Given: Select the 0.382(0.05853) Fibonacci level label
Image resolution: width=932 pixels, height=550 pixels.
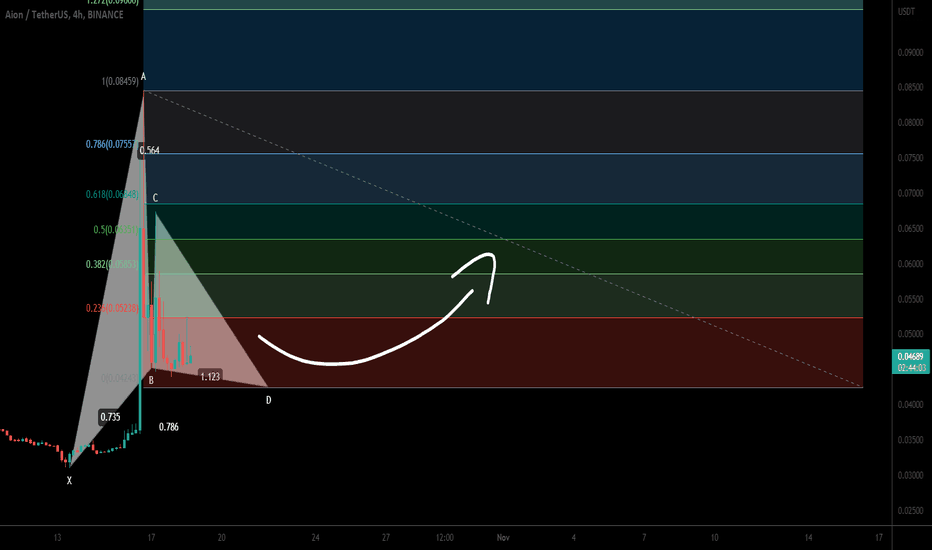Looking at the screenshot, I should [112, 264].
